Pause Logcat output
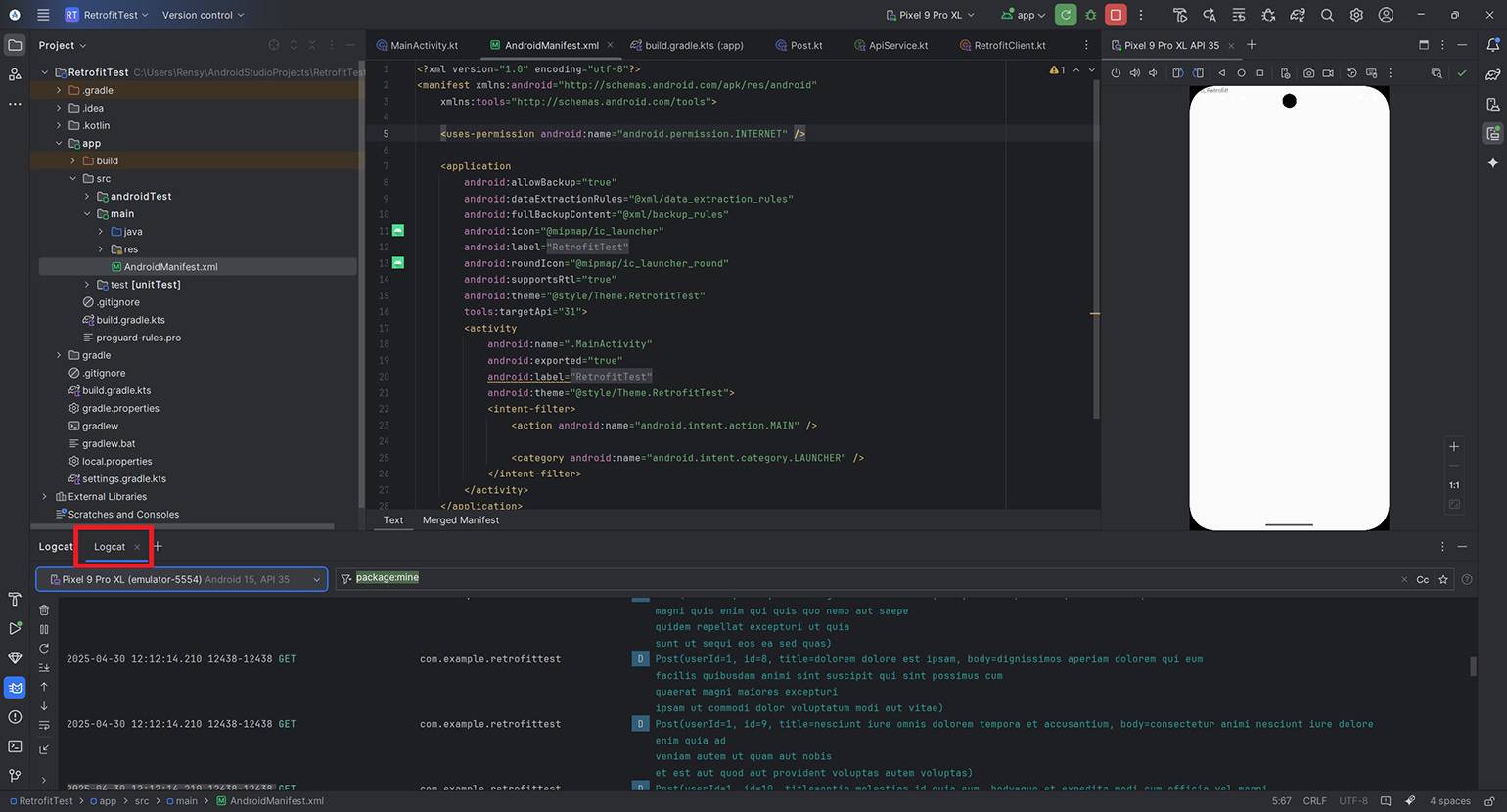The image size is (1507, 812). 44,629
